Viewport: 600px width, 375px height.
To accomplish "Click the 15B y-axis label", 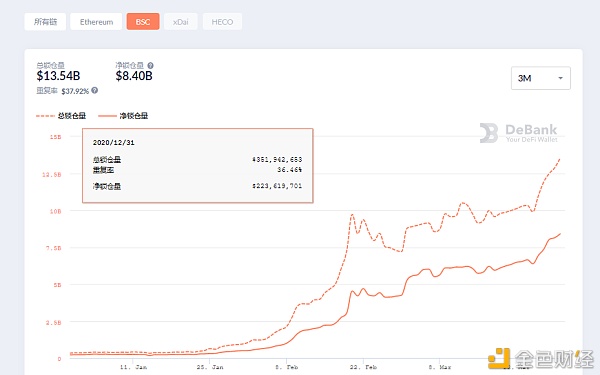I will 55,137.
